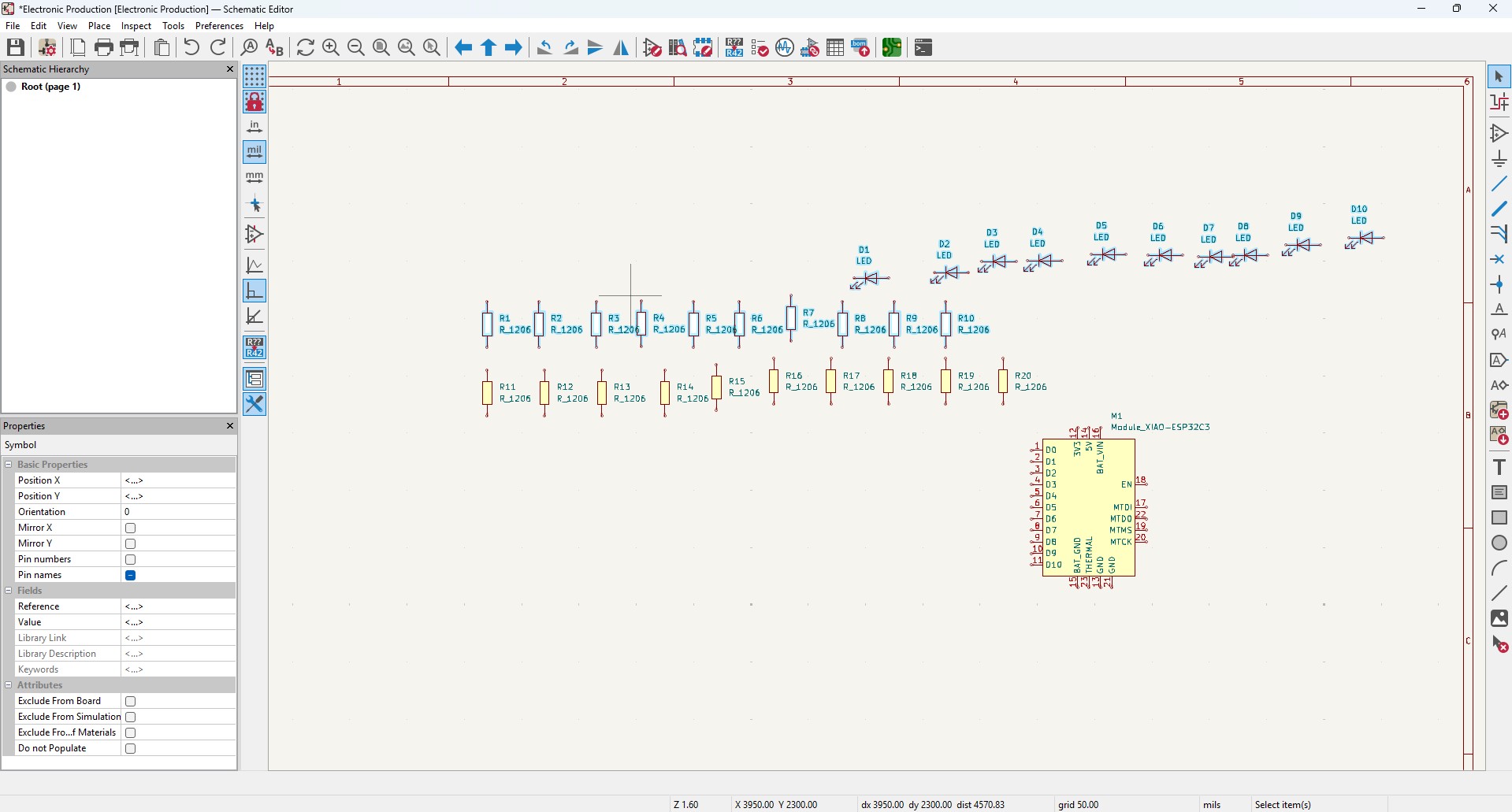Zoom to fit the drawing
This screenshot has height=812, width=1512.
(381, 47)
